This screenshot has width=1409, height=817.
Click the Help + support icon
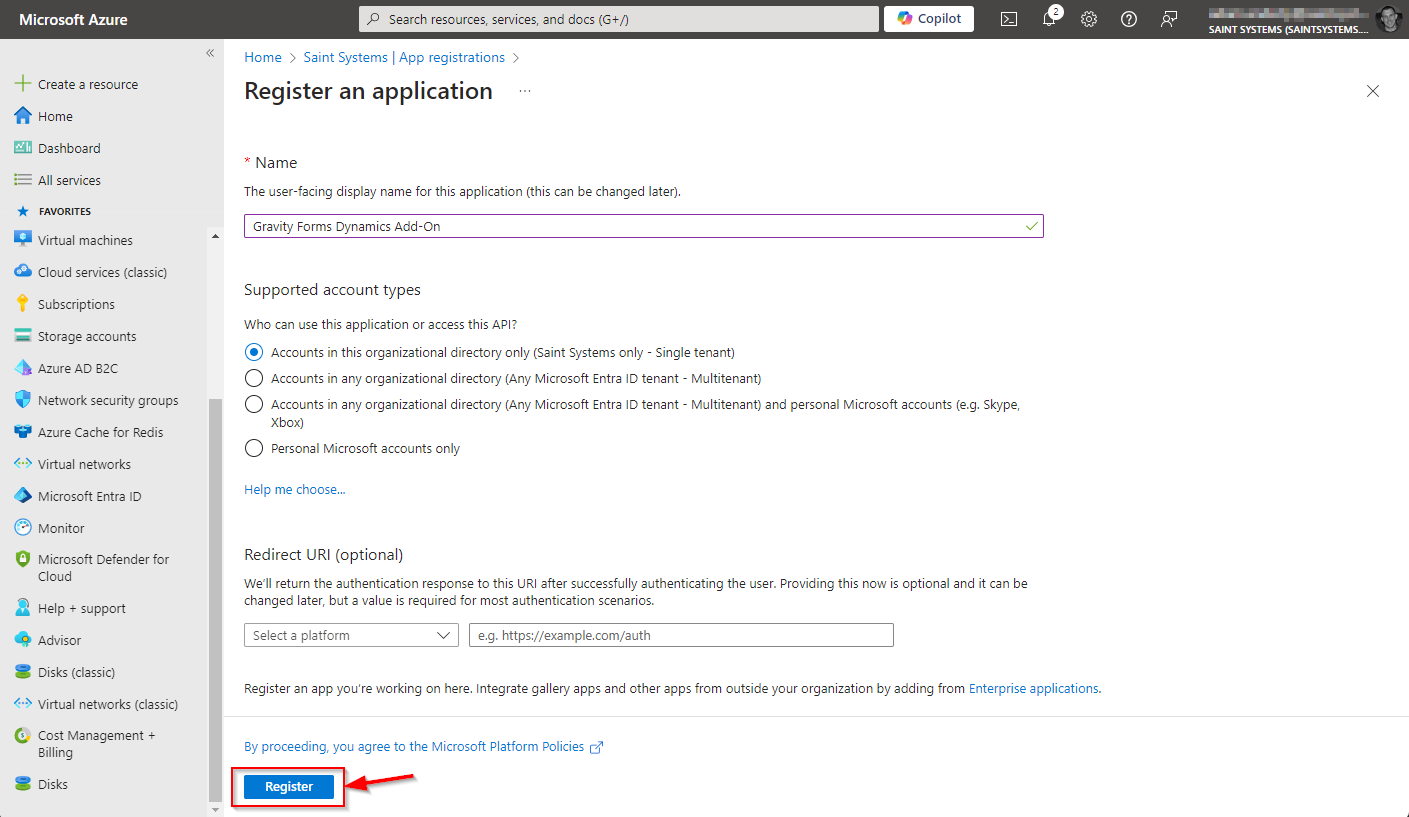tap(23, 608)
